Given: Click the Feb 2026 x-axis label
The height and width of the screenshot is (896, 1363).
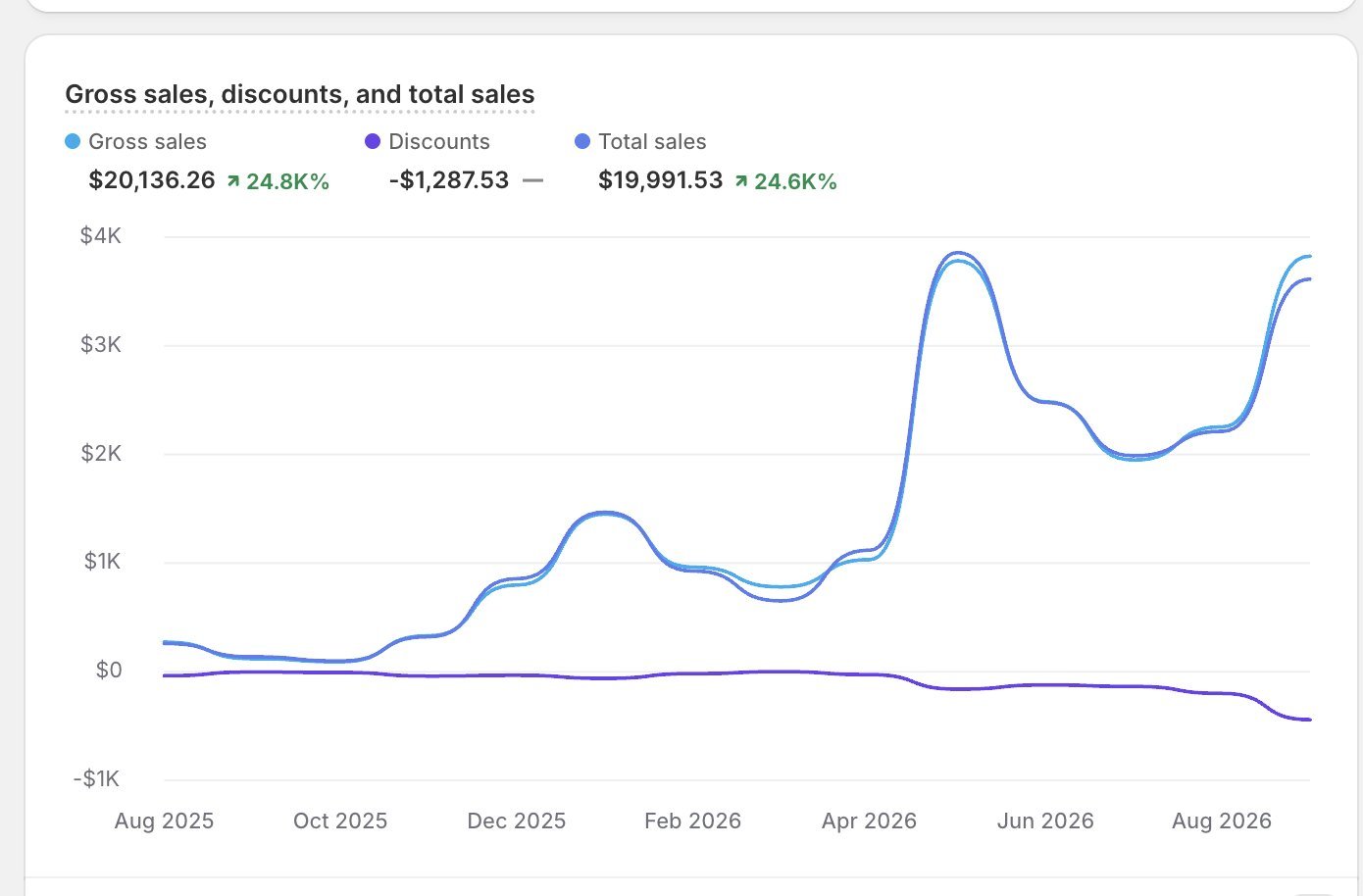Looking at the screenshot, I should click(x=692, y=821).
